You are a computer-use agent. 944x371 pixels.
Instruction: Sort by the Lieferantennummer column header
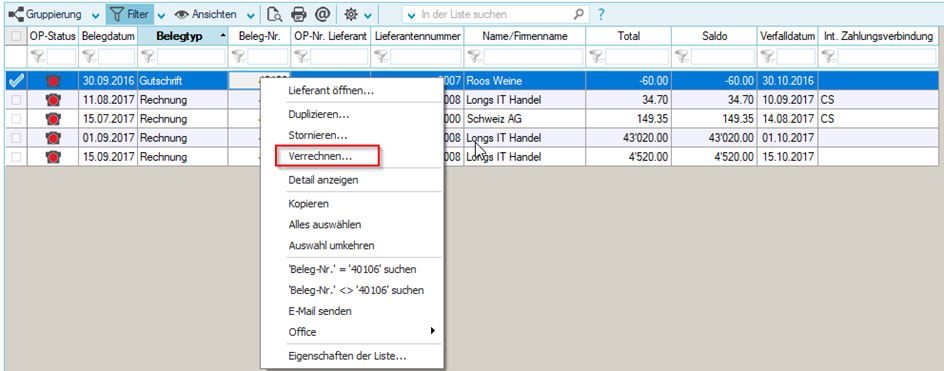tap(417, 36)
